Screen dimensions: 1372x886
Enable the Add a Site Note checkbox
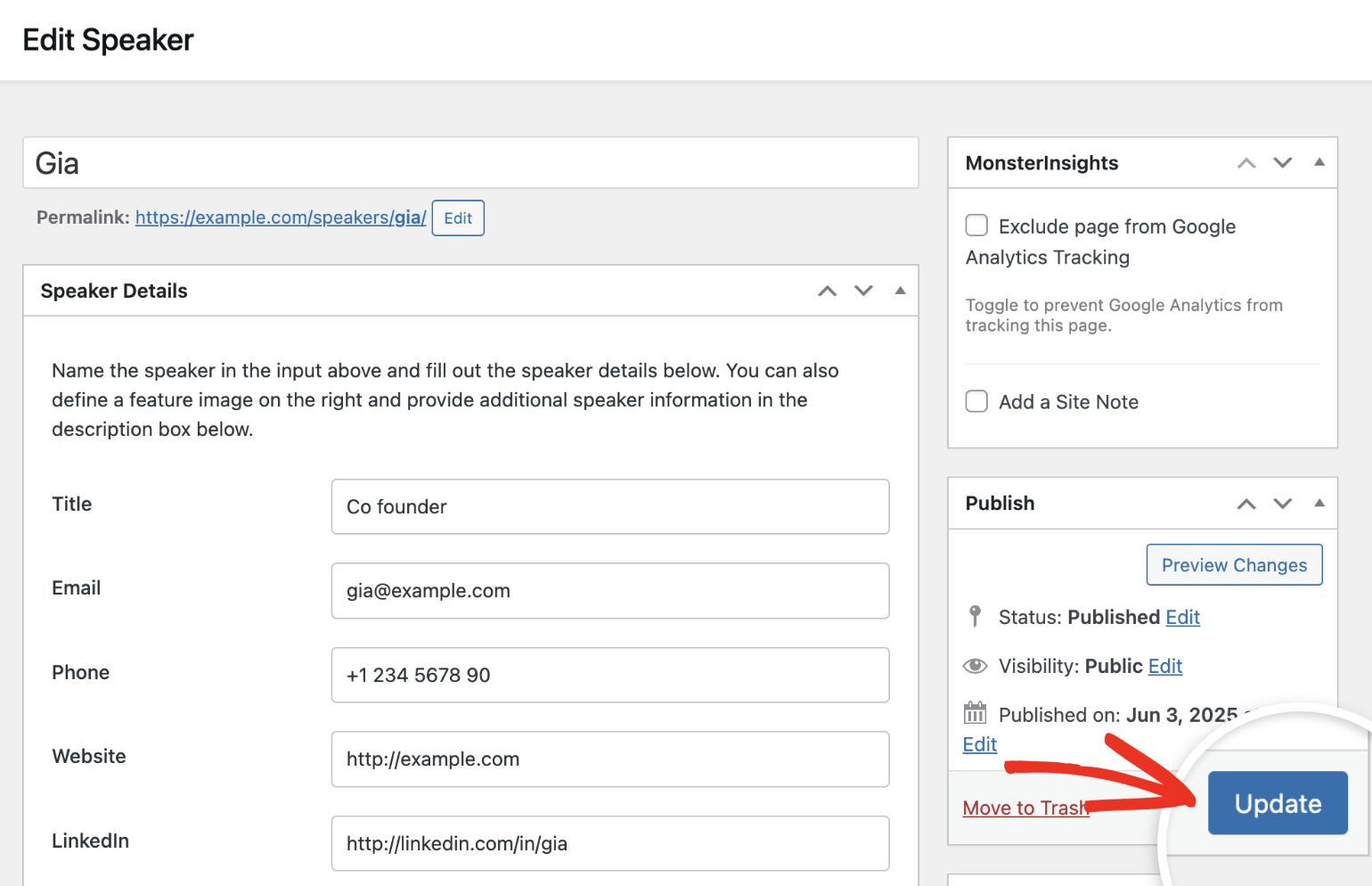point(976,401)
